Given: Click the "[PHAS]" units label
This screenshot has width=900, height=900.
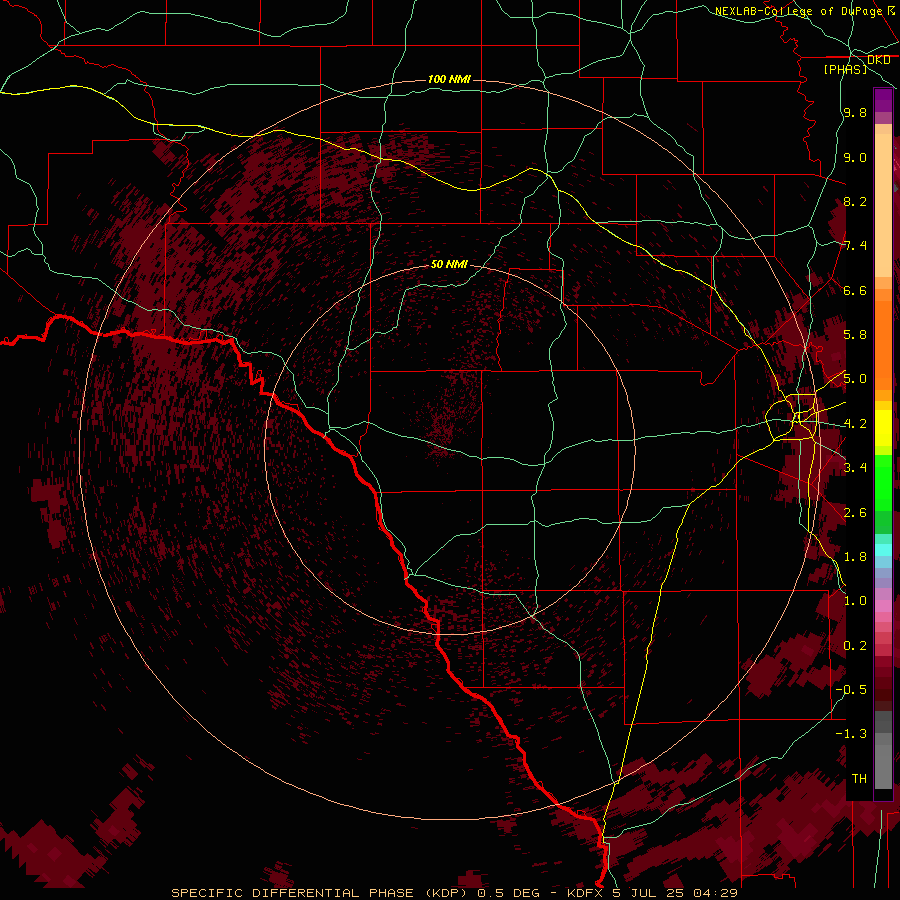Looking at the screenshot, I should pyautogui.click(x=845, y=69).
